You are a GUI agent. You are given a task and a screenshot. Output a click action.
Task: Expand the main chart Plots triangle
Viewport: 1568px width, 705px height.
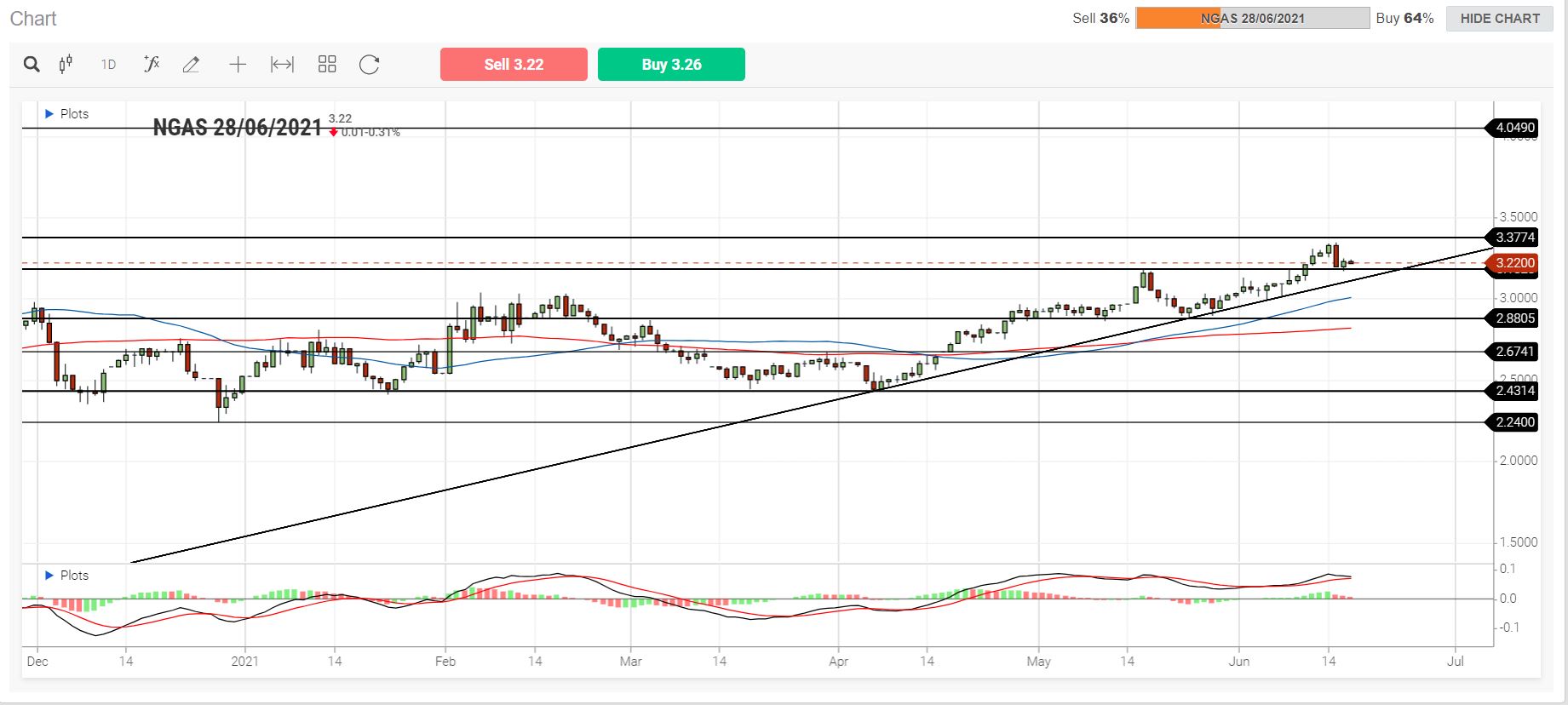pos(49,113)
